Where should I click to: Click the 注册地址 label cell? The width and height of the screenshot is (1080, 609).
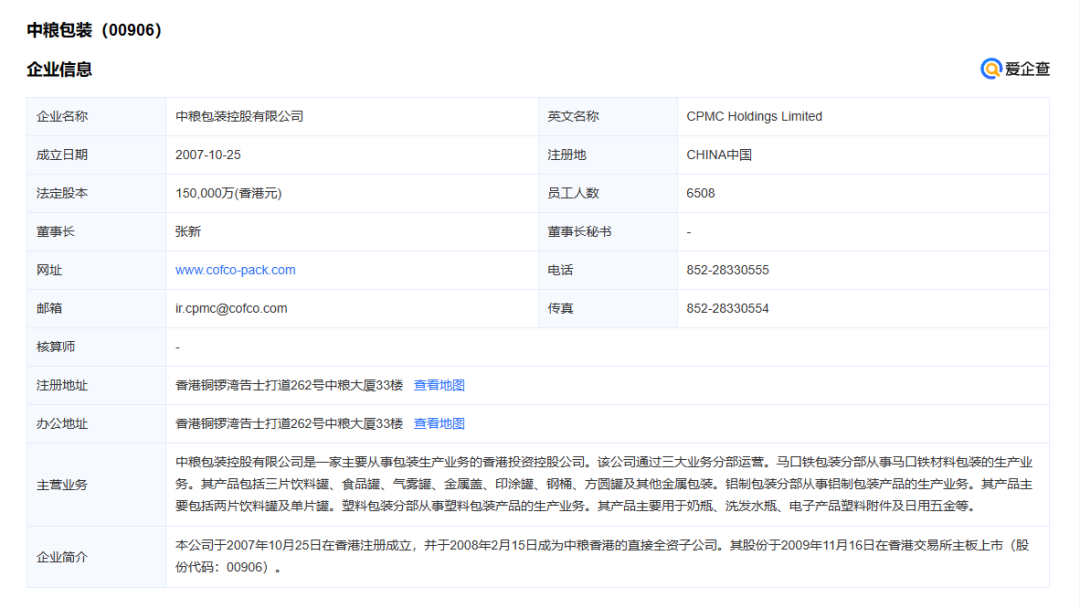96,385
